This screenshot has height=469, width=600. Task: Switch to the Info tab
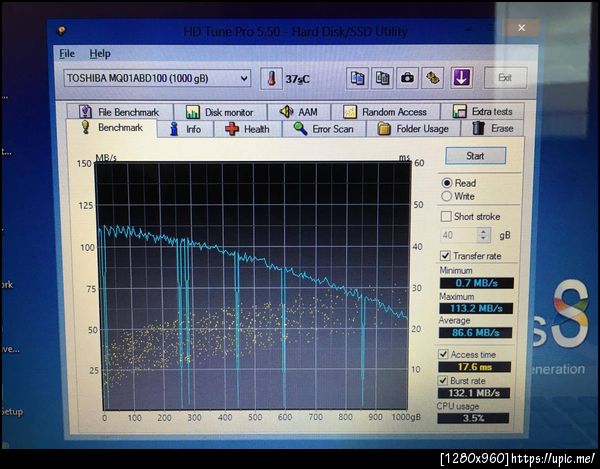[186, 129]
